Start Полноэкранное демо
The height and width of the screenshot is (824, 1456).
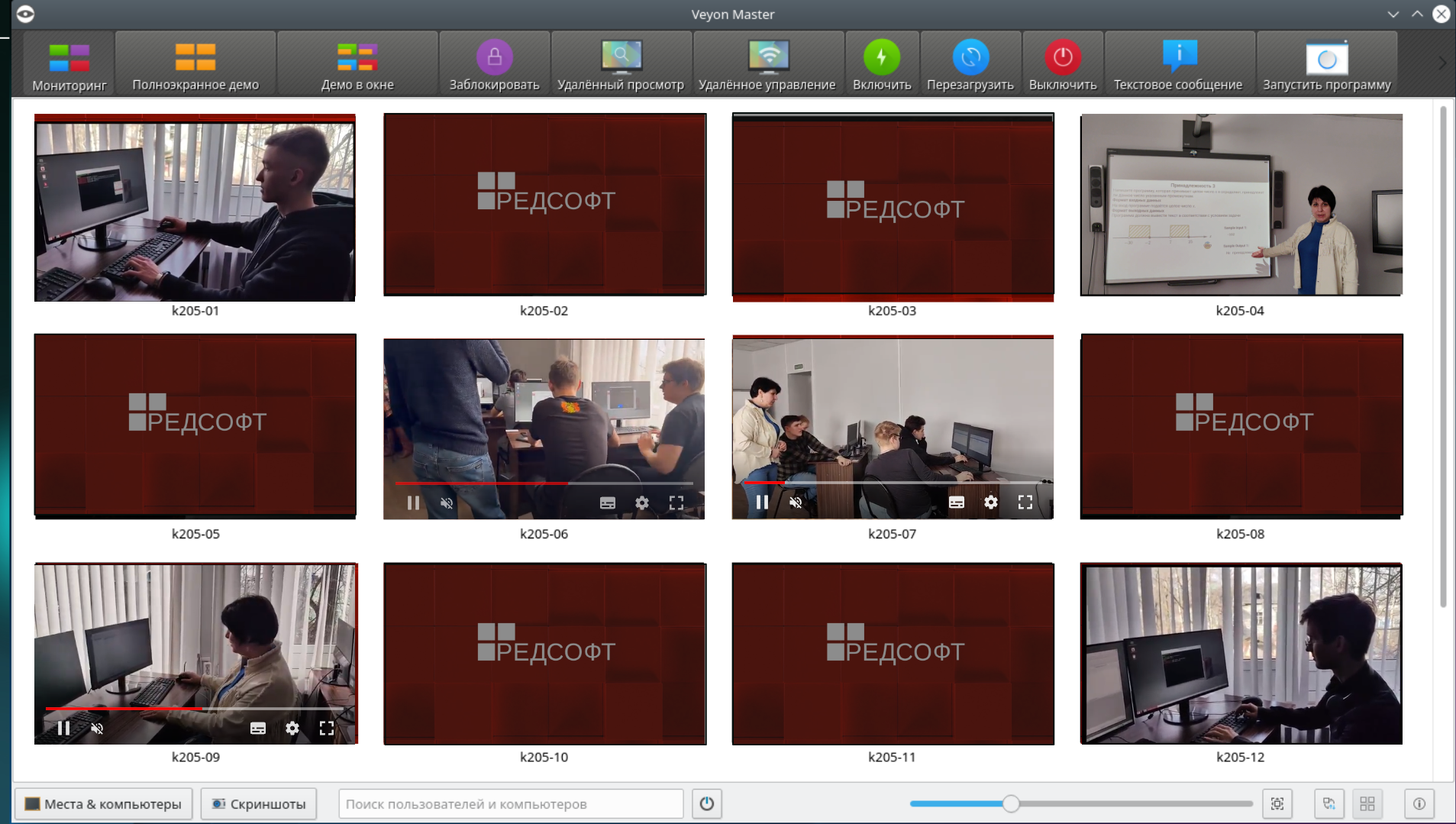[x=195, y=65]
